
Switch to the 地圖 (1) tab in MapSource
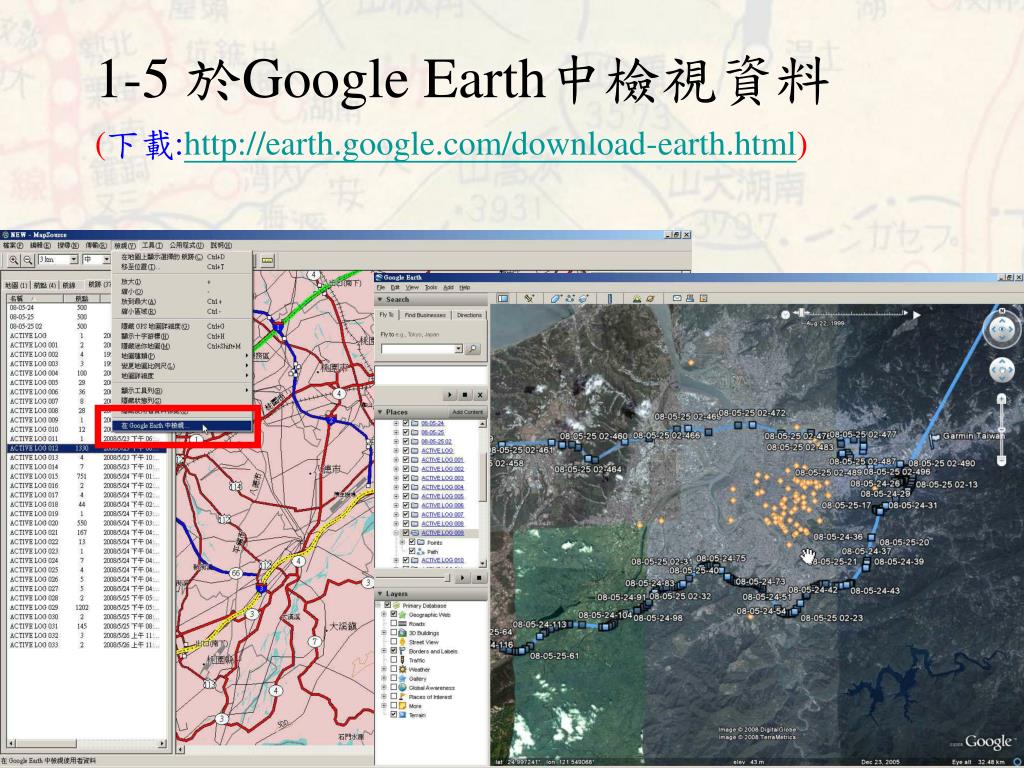[16, 285]
